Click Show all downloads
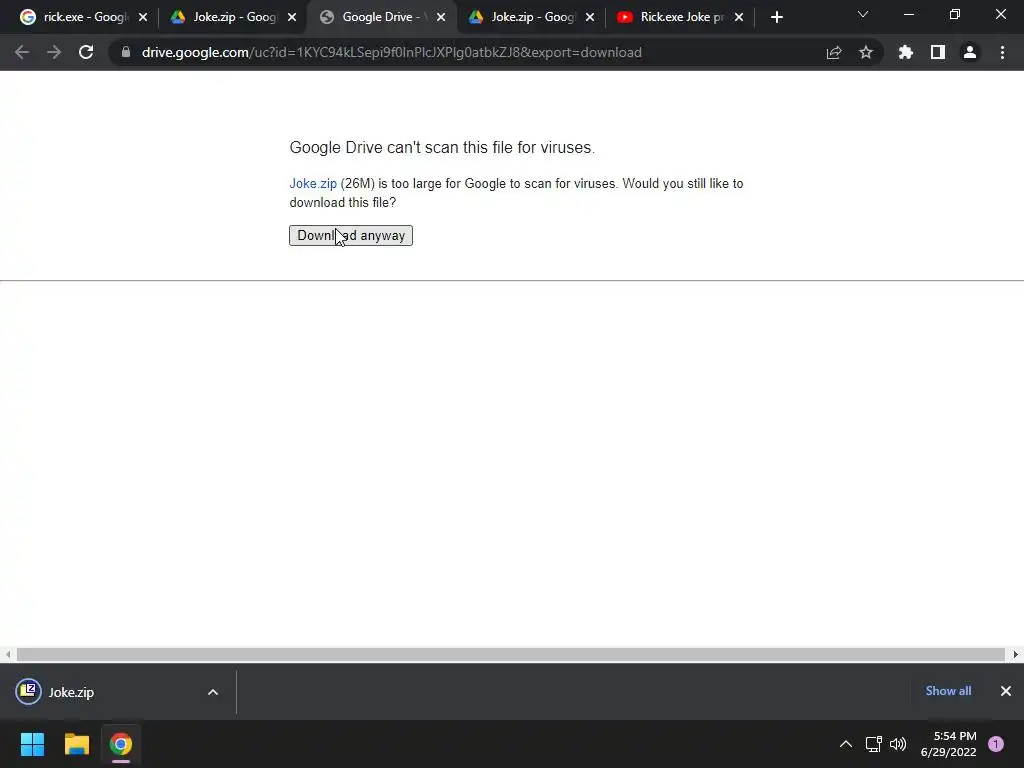1024x768 pixels. [948, 691]
